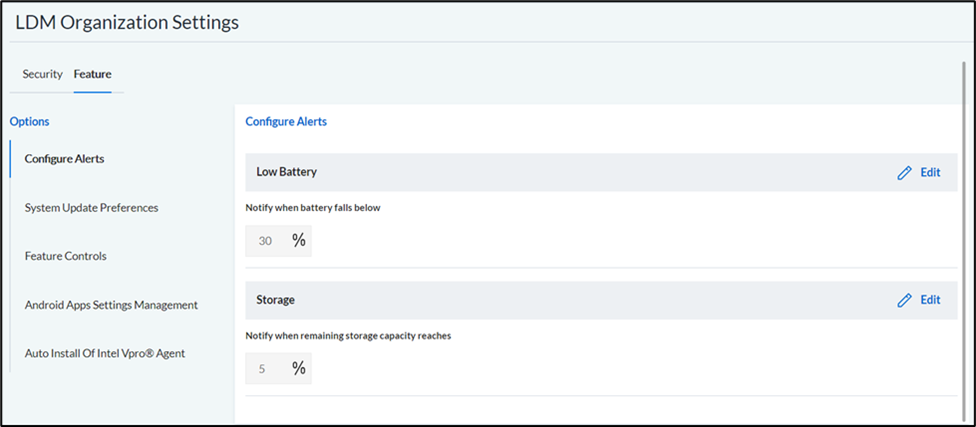Go to Feature Controls option
Viewport: 976px width, 427px height.
coord(65,256)
